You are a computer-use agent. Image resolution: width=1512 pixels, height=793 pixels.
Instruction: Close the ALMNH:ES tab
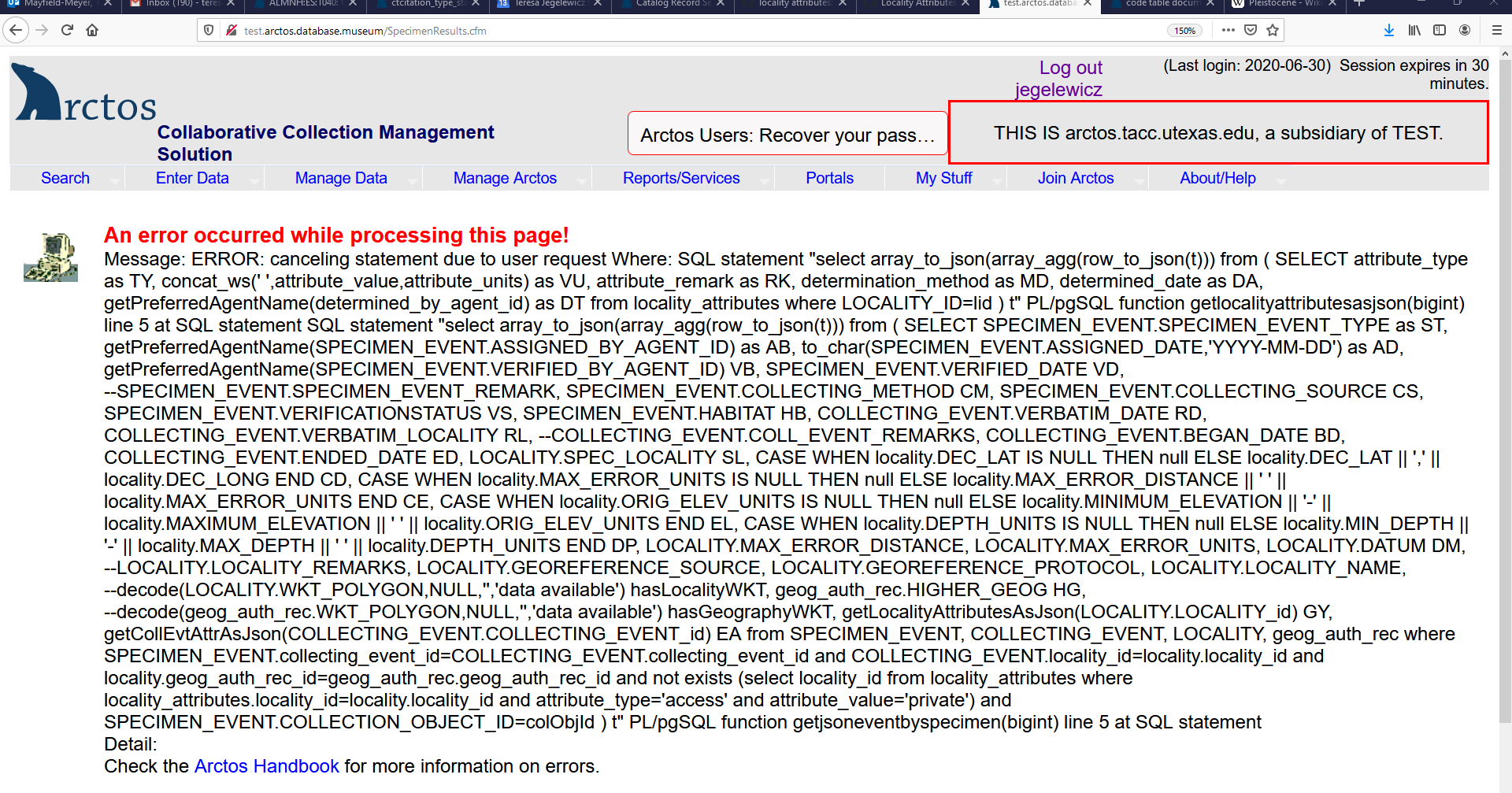(353, 4)
